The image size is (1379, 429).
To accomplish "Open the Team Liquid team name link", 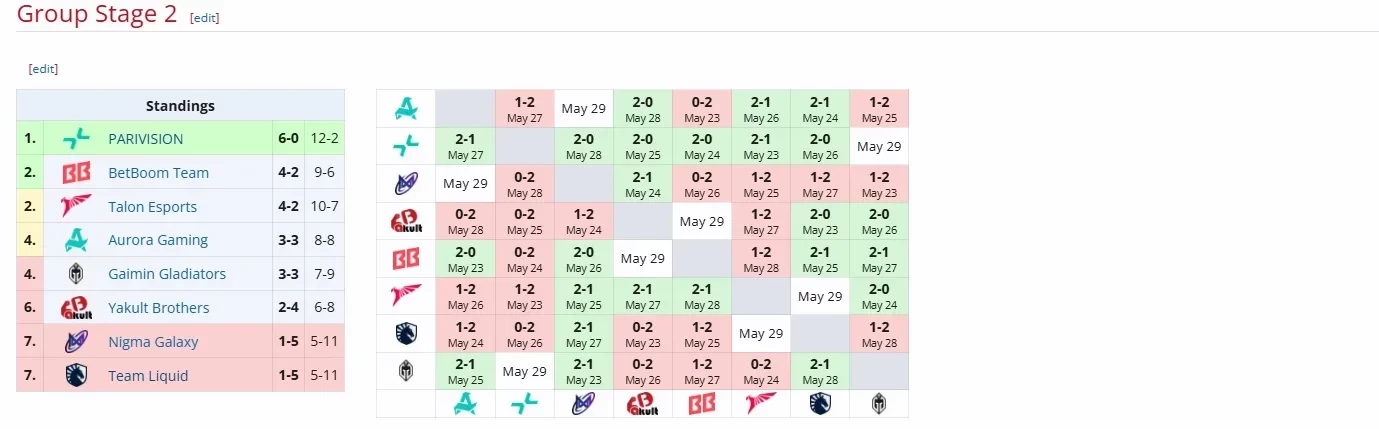I will pos(148,376).
